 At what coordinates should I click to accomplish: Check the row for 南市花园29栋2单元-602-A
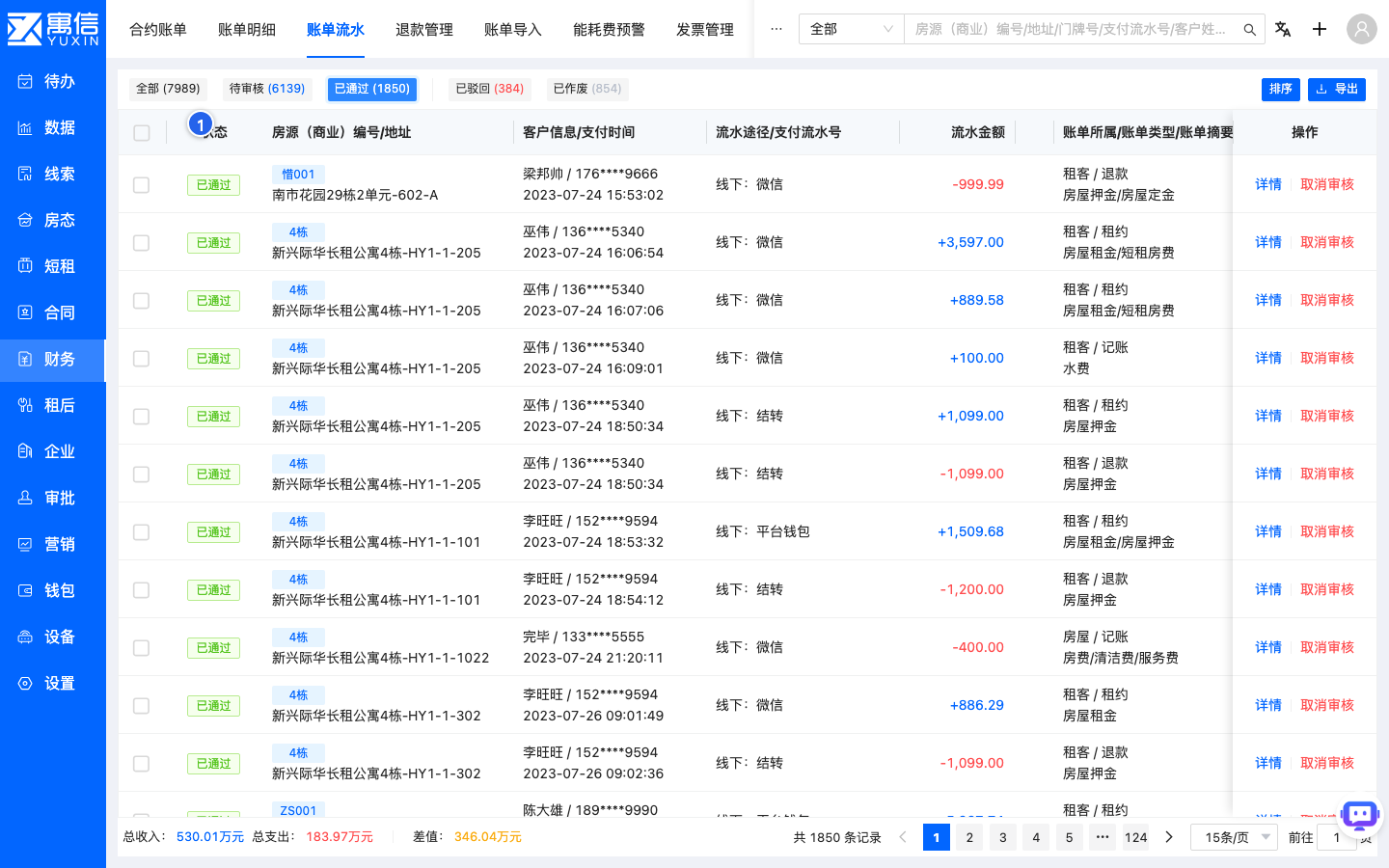pos(142,184)
